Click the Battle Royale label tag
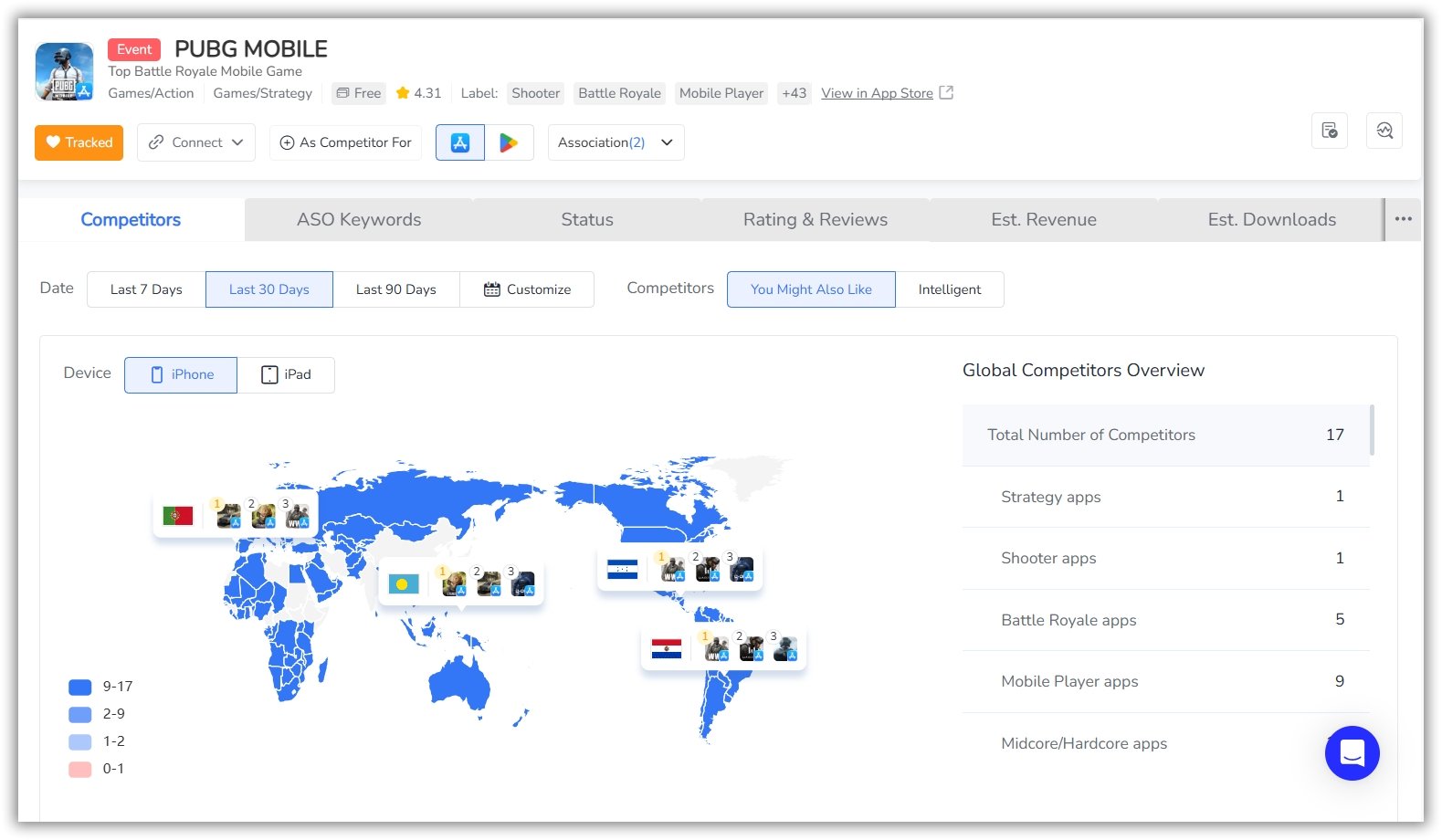1442x840 pixels. click(x=620, y=93)
